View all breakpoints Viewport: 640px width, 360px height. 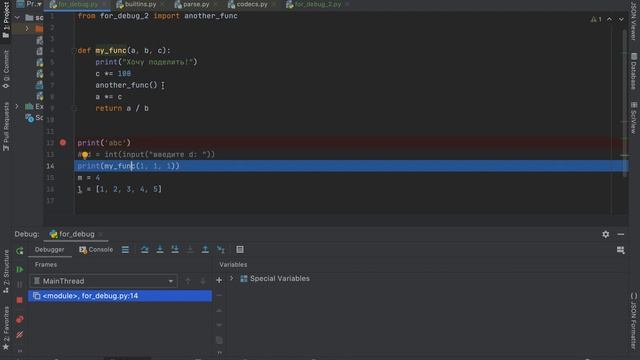(20, 319)
